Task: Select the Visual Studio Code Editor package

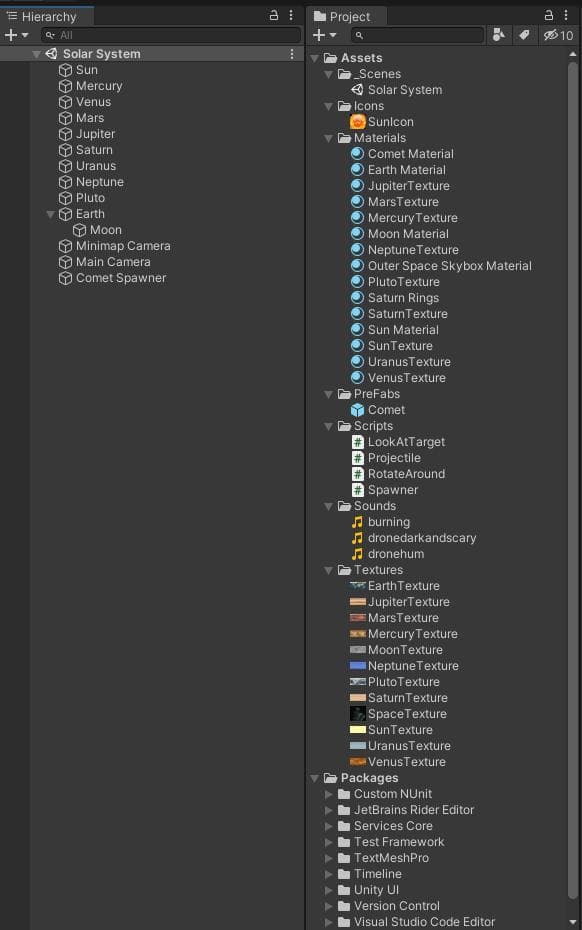Action: (x=424, y=922)
